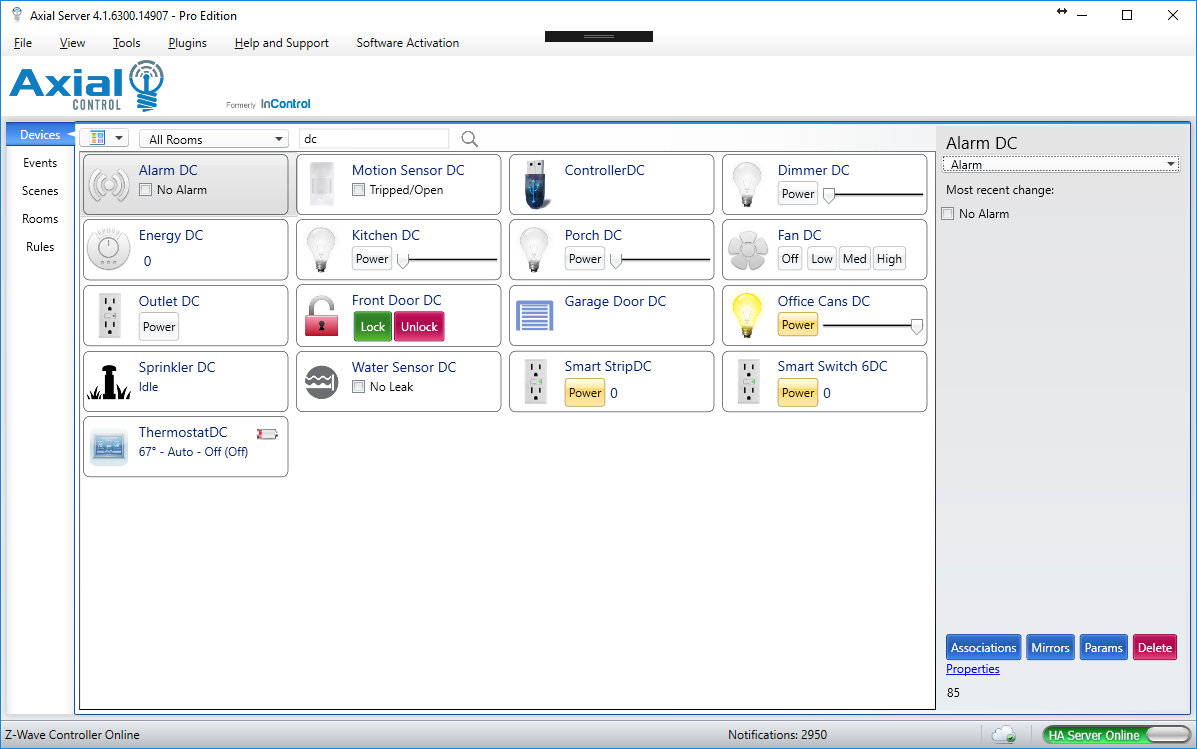Click the ThermostatDC thermostat icon
Image resolution: width=1197 pixels, height=749 pixels.
(x=108, y=446)
